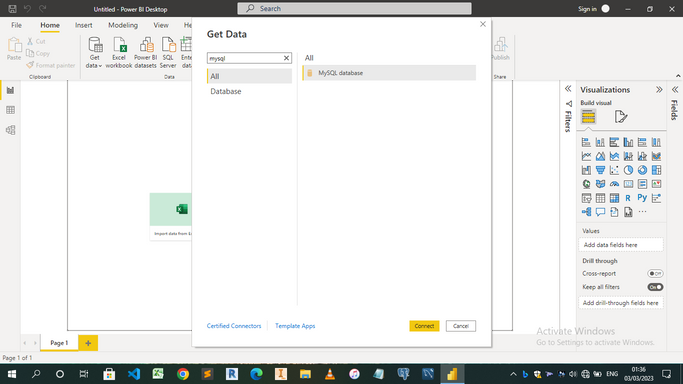This screenshot has height=384, width=683.
Task: Click Add data fields here well
Action: tap(621, 245)
